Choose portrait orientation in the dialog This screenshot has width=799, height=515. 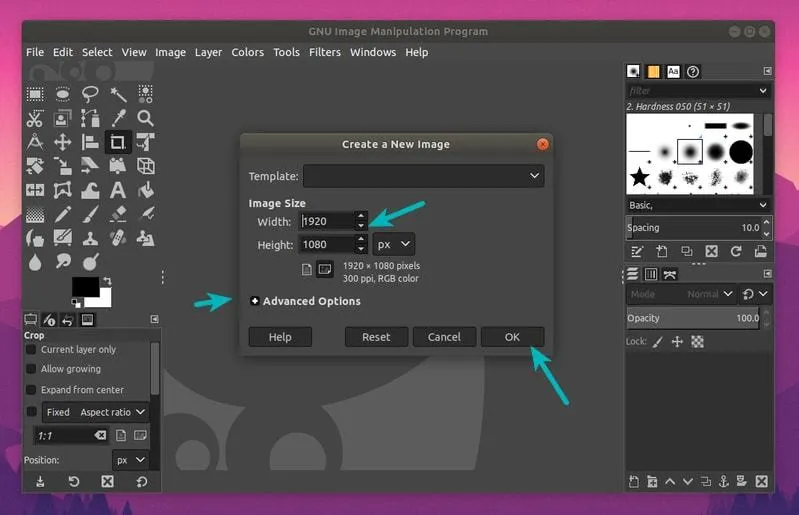pos(306,269)
